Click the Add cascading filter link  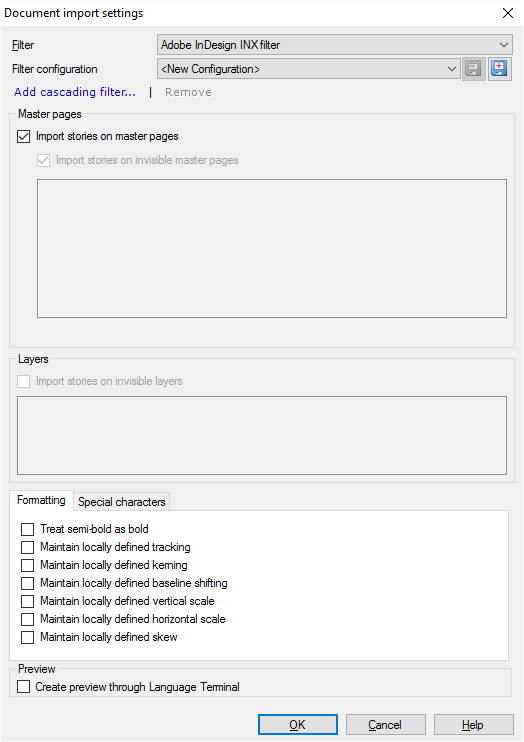click(x=75, y=92)
